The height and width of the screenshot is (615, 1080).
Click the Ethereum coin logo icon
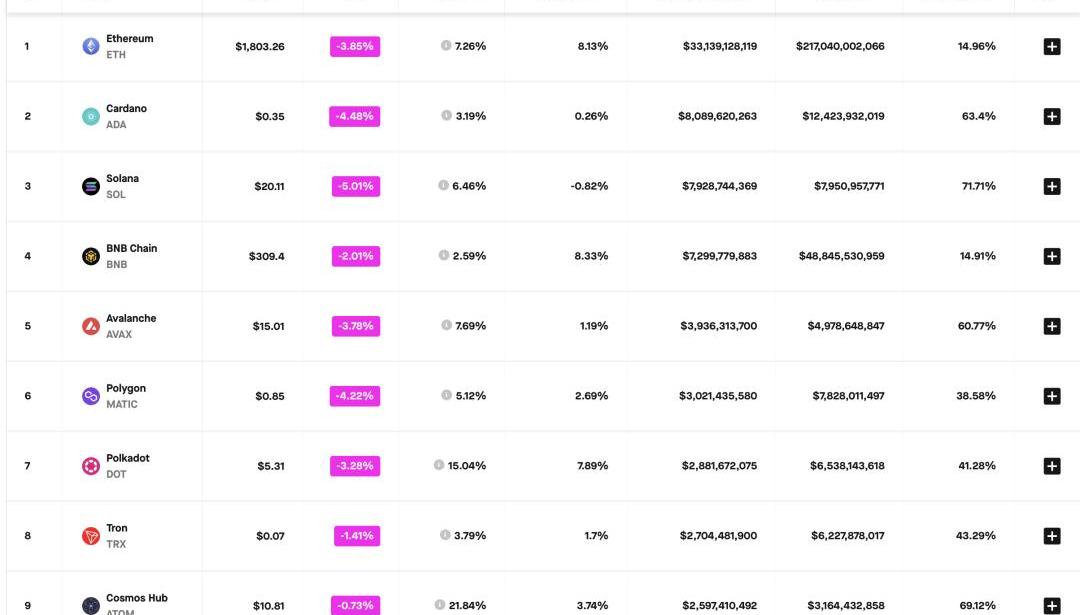pyautogui.click(x=91, y=46)
